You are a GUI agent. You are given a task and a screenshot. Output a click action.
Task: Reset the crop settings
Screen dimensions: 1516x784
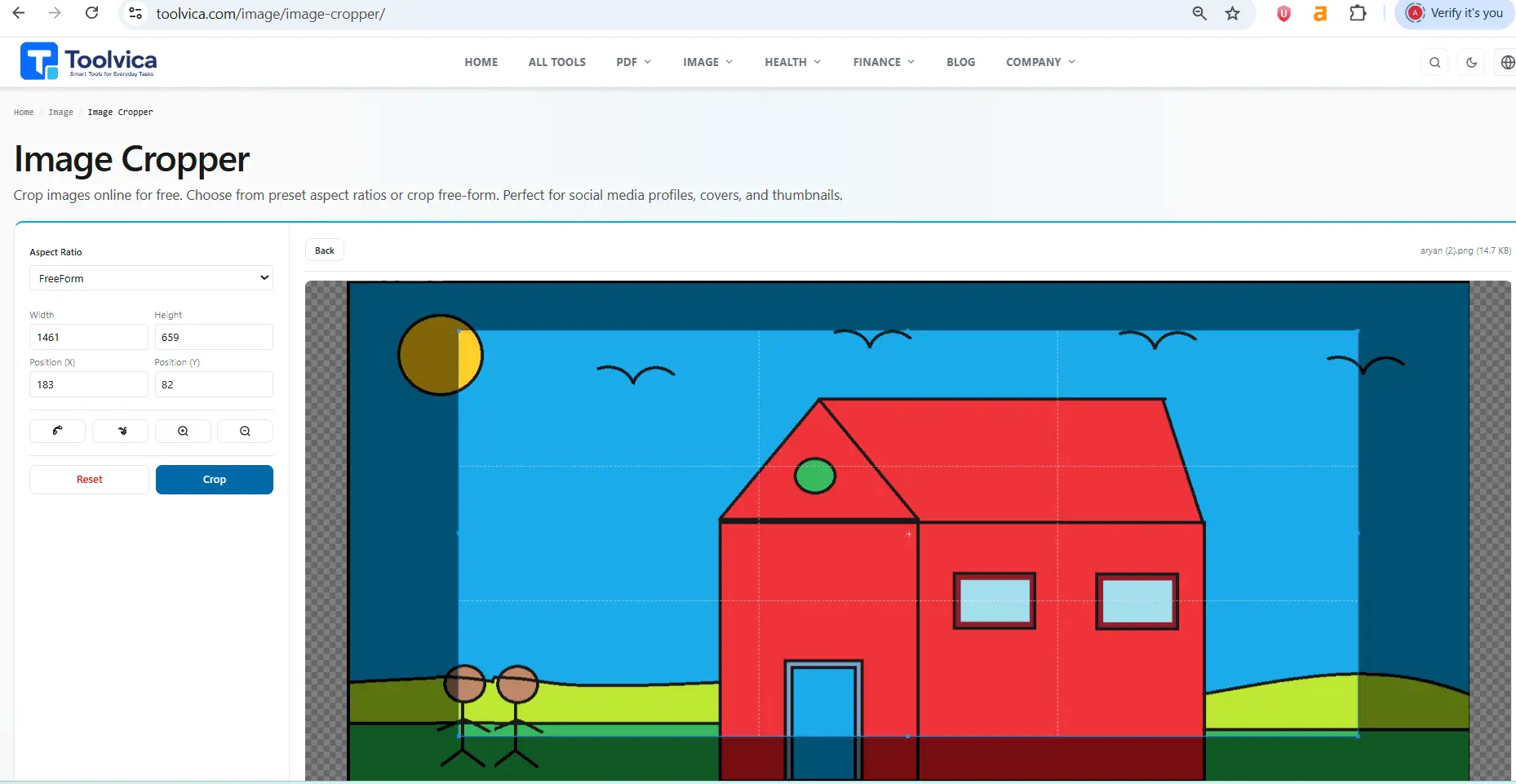click(x=90, y=480)
